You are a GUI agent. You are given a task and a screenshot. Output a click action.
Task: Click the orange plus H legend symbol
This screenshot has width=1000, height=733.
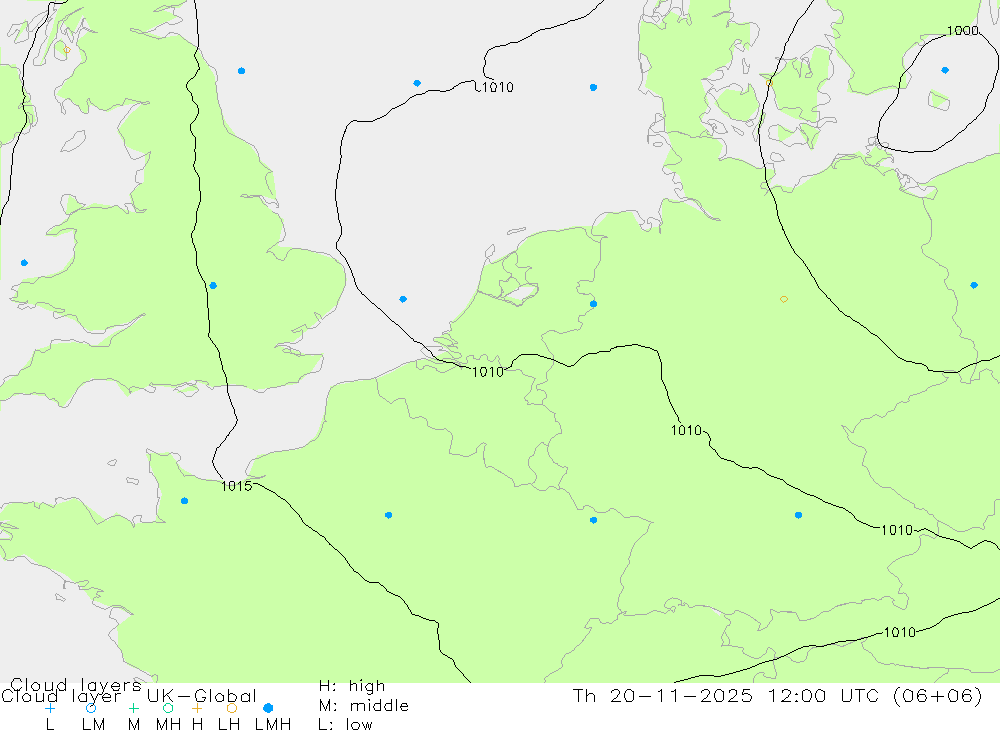pyautogui.click(x=197, y=708)
